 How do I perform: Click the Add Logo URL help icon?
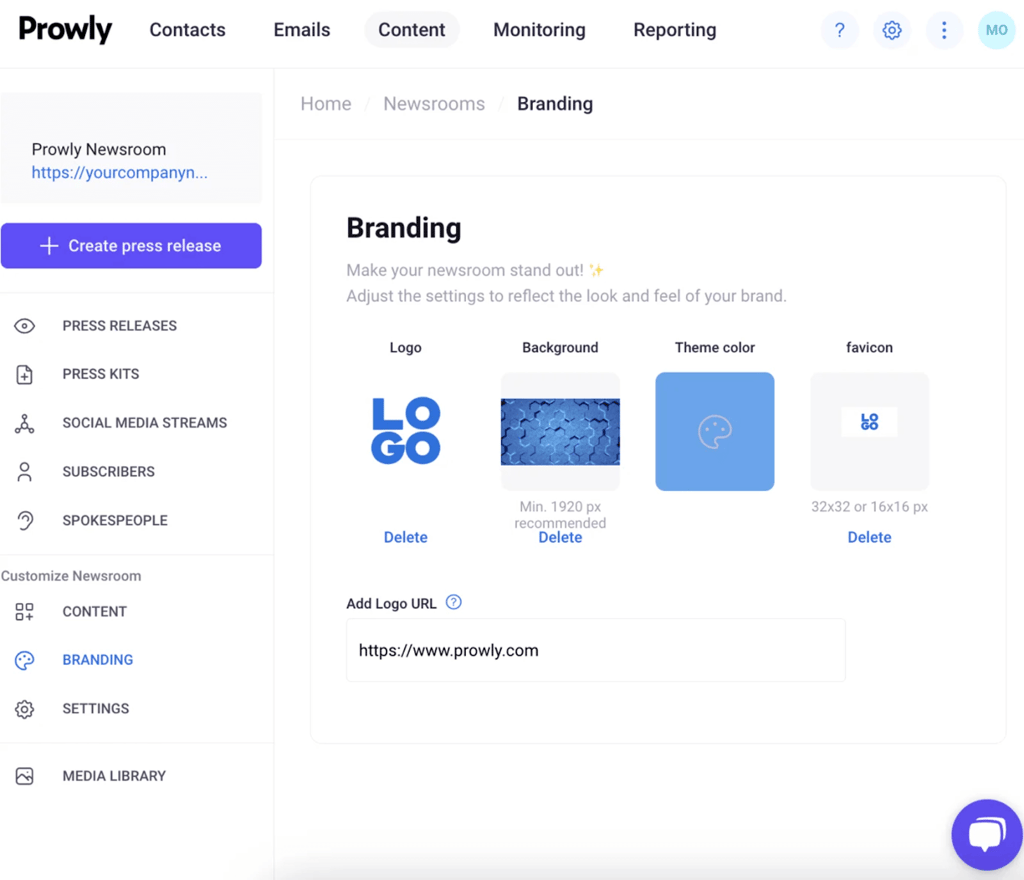click(x=453, y=602)
